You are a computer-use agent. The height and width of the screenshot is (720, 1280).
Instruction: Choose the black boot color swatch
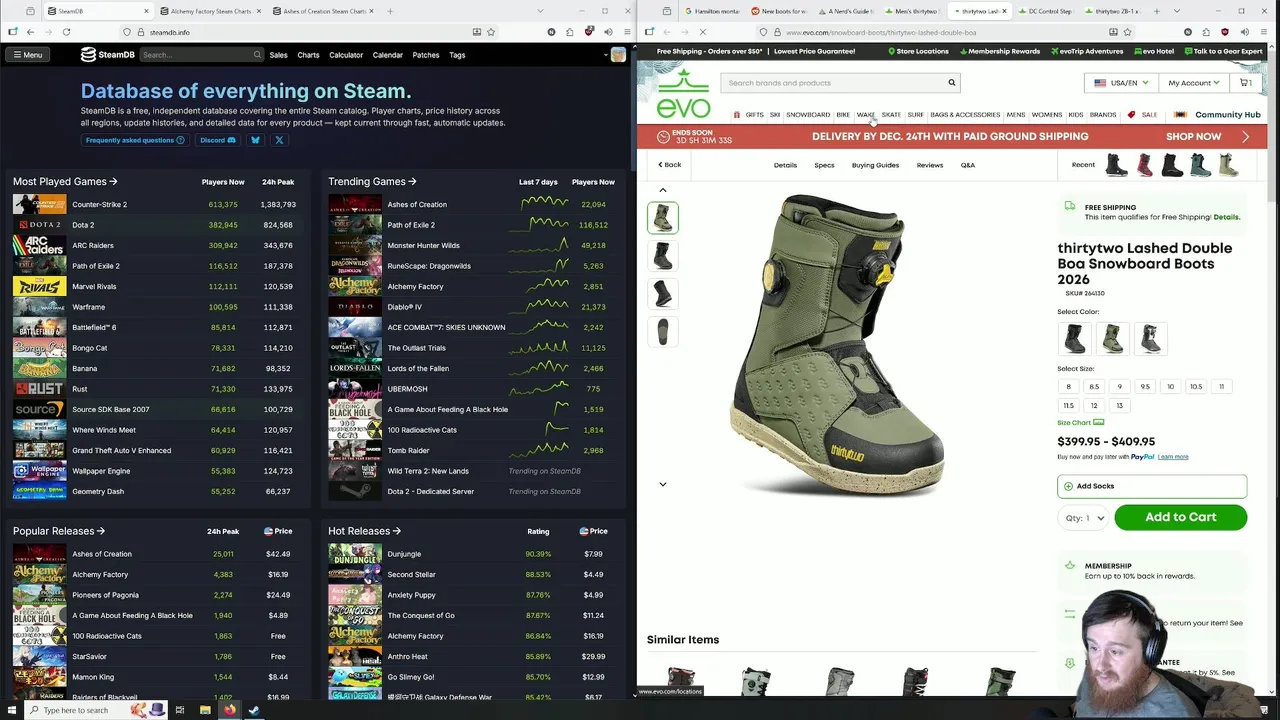pos(1075,339)
